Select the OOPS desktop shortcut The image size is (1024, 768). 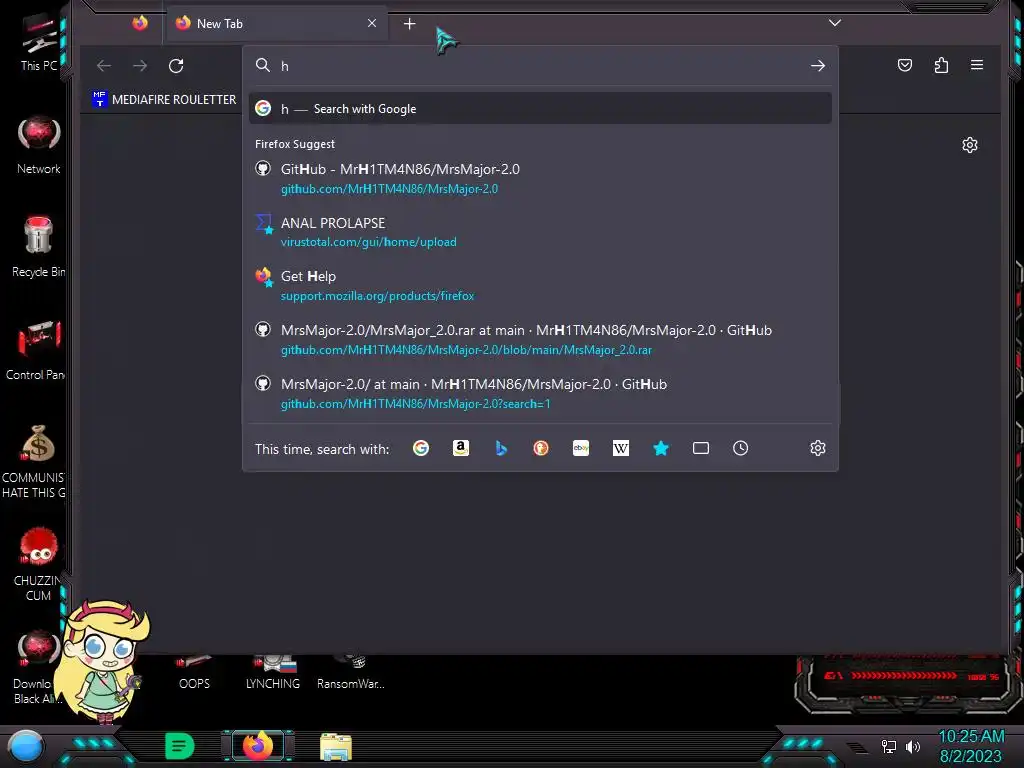194,675
